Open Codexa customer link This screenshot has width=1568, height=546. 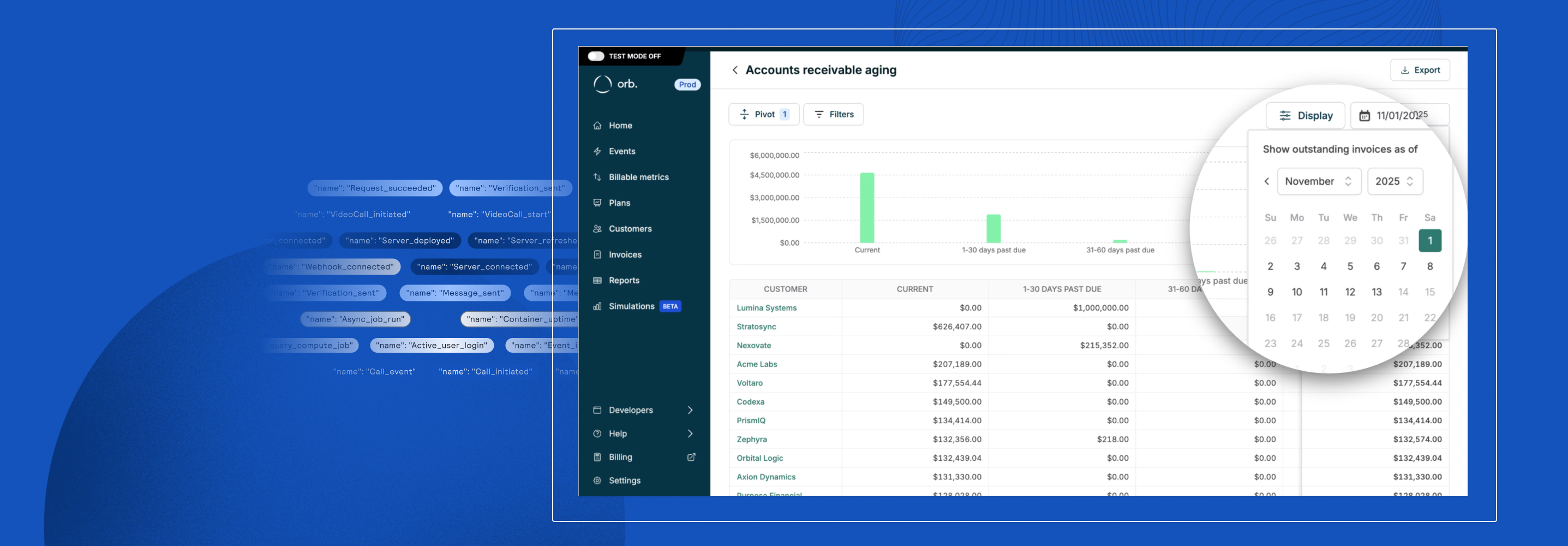[751, 402]
